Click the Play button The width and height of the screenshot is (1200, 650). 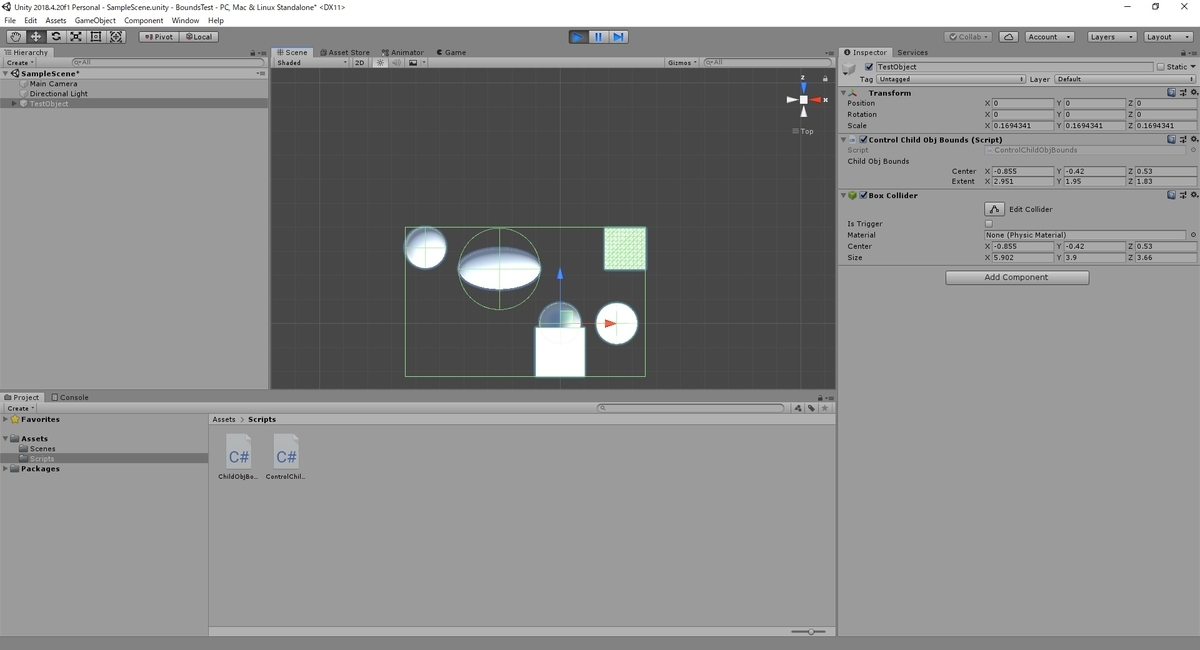point(578,37)
